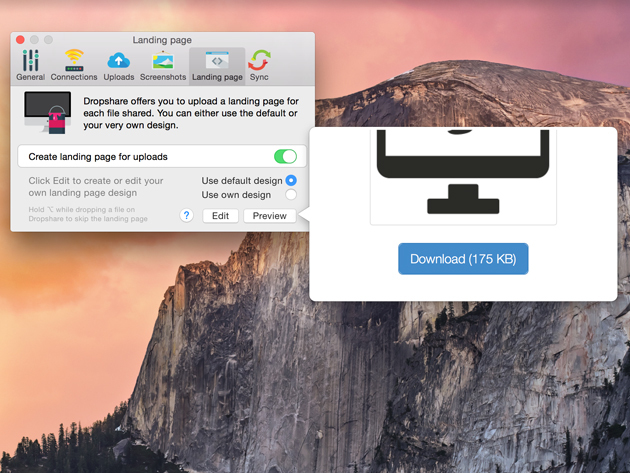Select the Landing page tab
Image resolution: width=630 pixels, height=473 pixels.
[217, 66]
